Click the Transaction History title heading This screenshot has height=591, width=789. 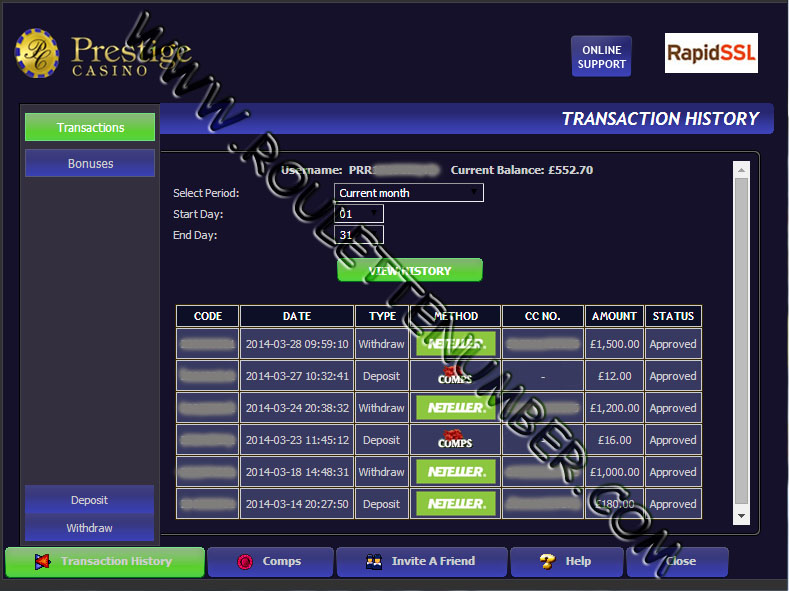(x=660, y=119)
